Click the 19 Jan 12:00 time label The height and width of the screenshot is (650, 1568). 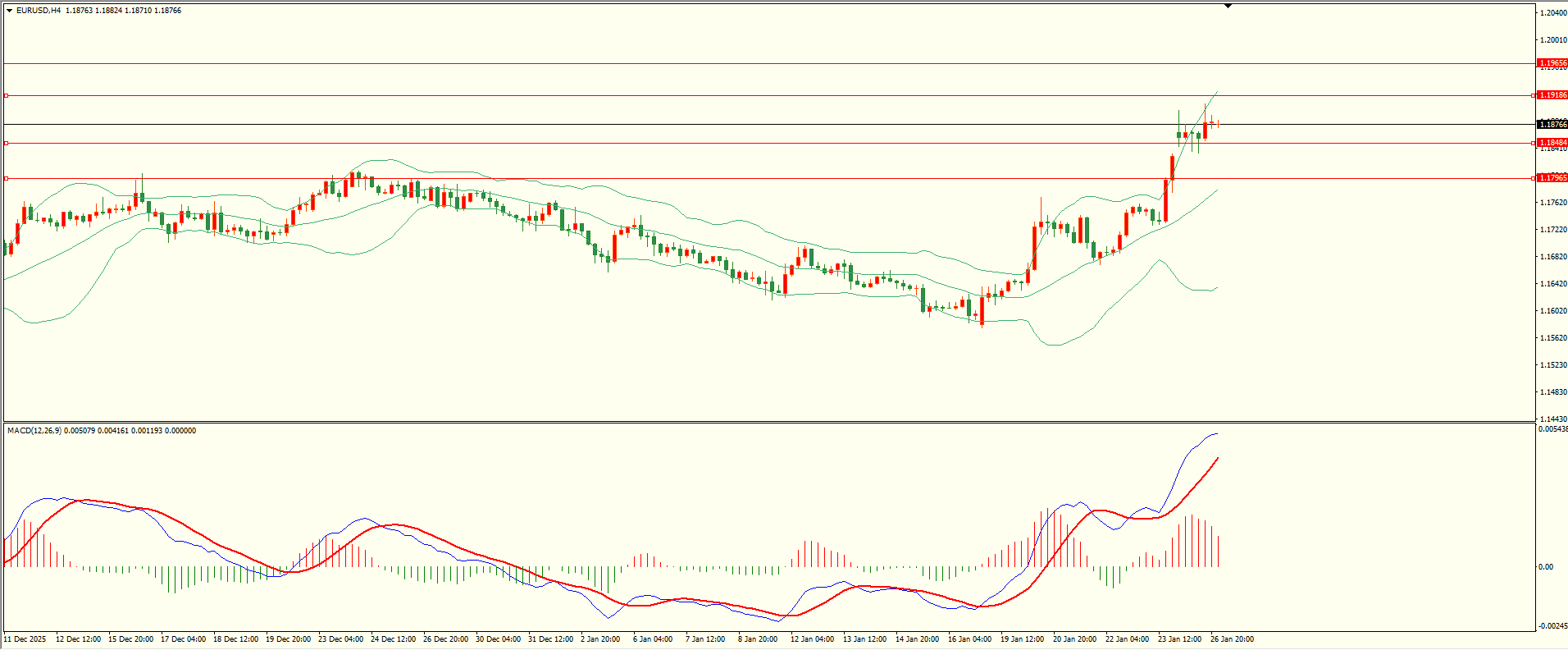point(1022,639)
